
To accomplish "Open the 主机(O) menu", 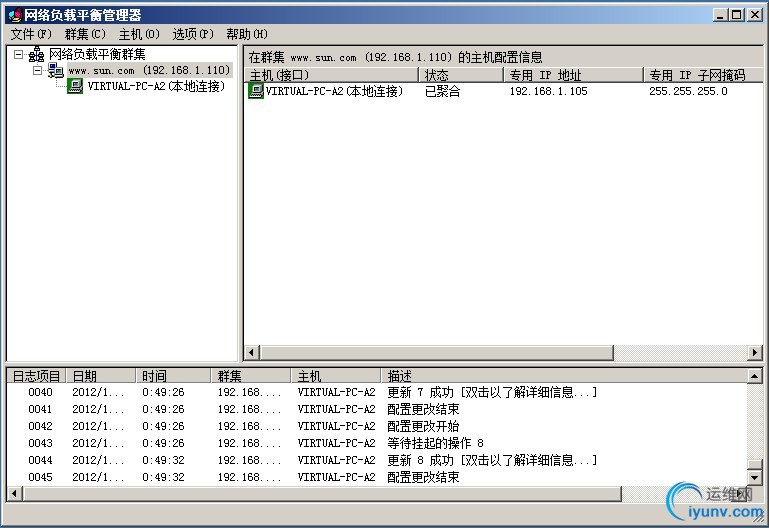I will (139, 34).
